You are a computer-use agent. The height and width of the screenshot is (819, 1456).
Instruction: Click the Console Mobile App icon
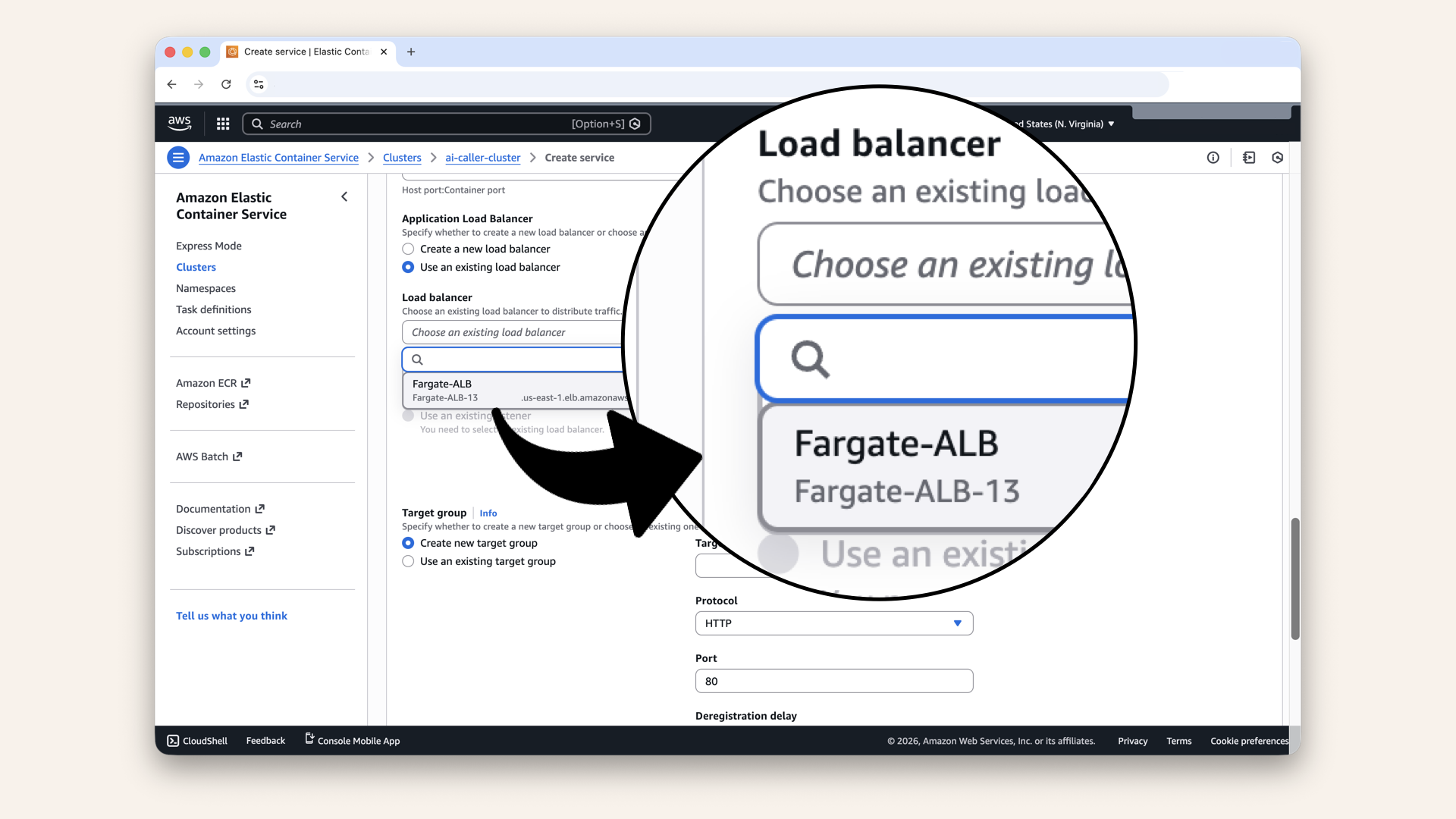click(x=309, y=739)
